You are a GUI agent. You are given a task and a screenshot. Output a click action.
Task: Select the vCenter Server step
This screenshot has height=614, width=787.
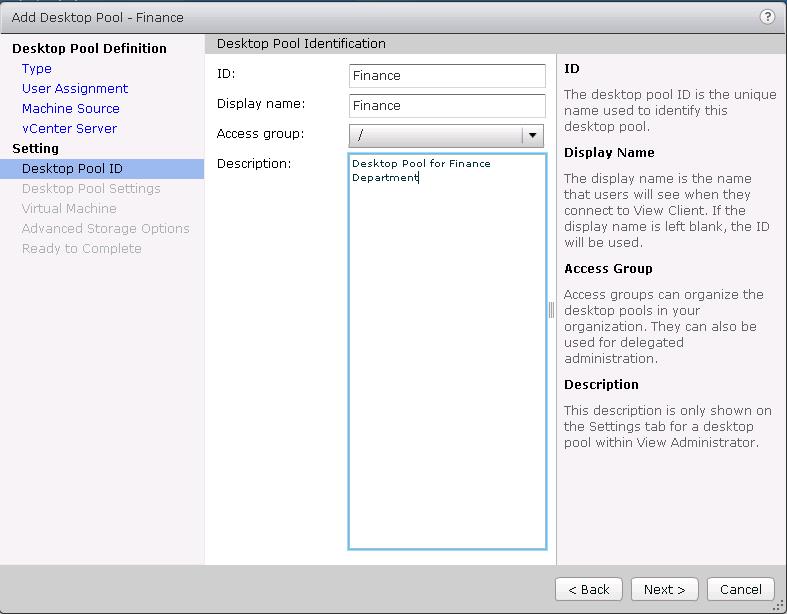[69, 129]
